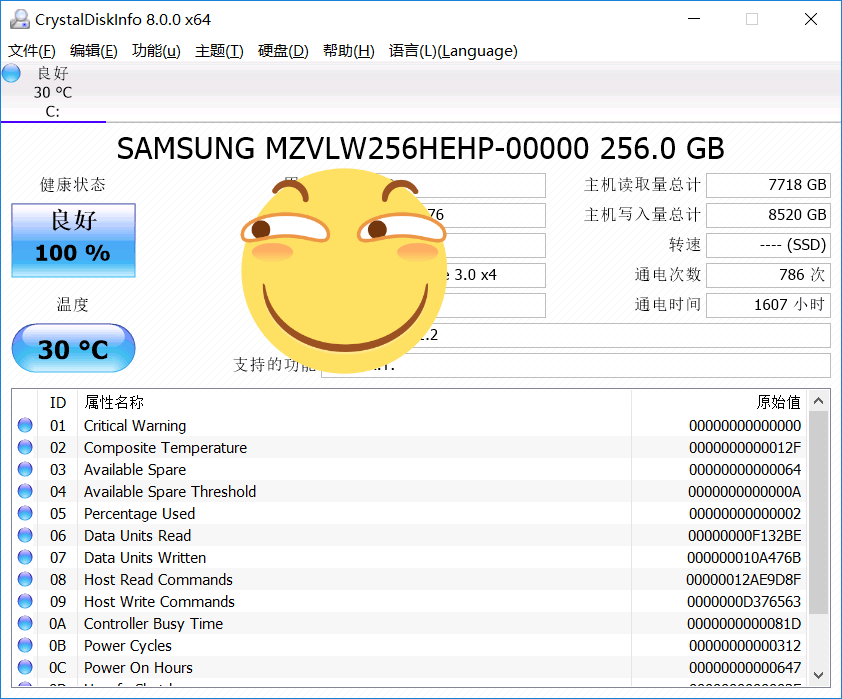This screenshot has width=842, height=699.
Task: Click the status orb for Power On Hours
Action: [25, 667]
